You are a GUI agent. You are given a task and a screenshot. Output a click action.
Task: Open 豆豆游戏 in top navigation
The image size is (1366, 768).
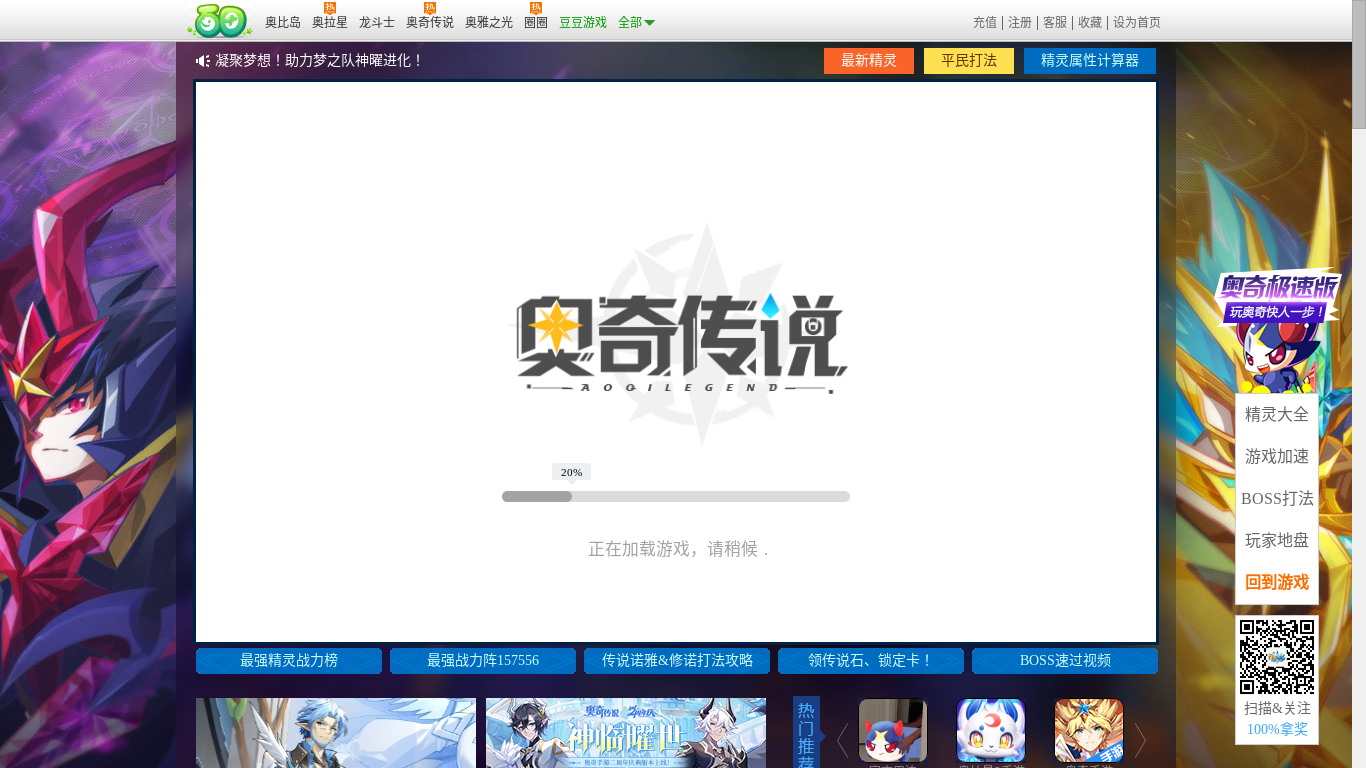pyautogui.click(x=583, y=22)
